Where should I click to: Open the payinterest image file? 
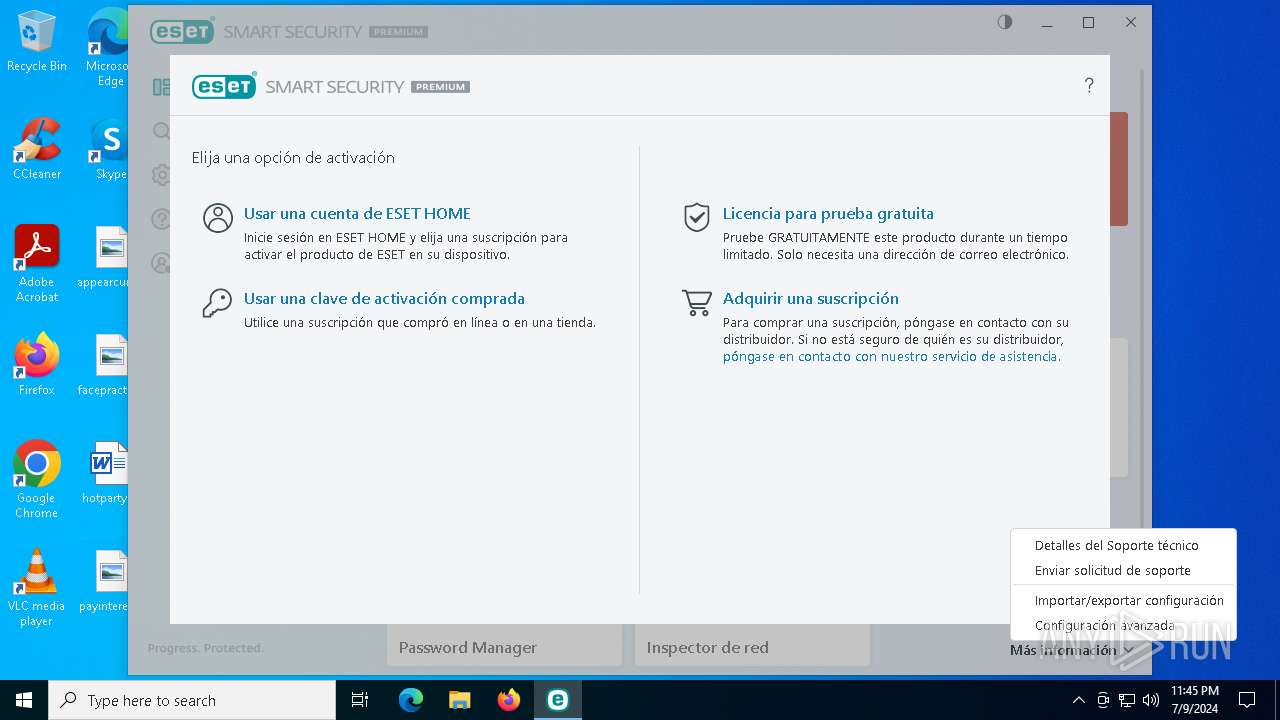104,581
